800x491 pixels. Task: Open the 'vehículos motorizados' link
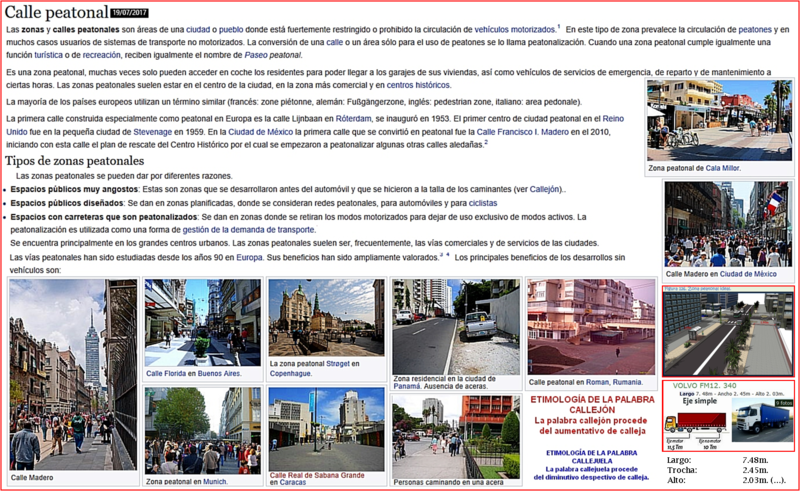(x=514, y=30)
